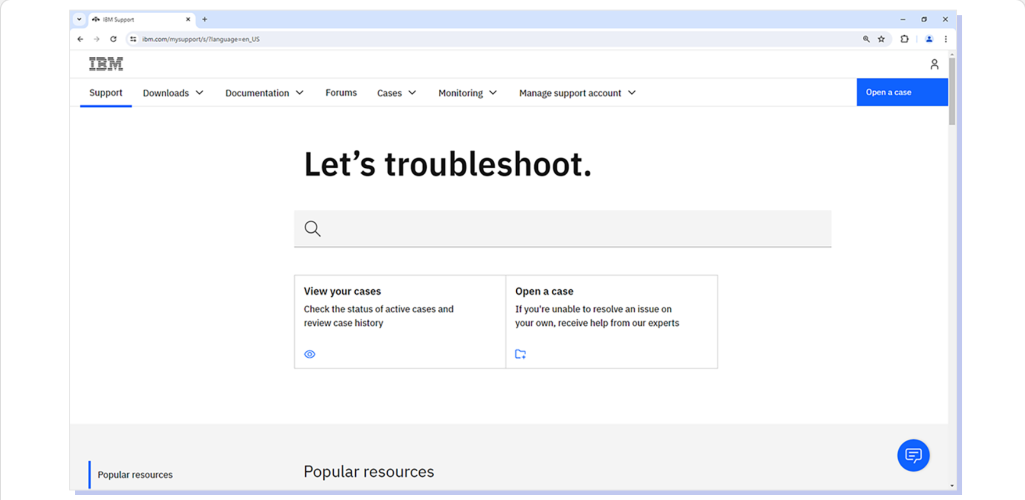Open the Chrome three-dot menu

point(945,39)
